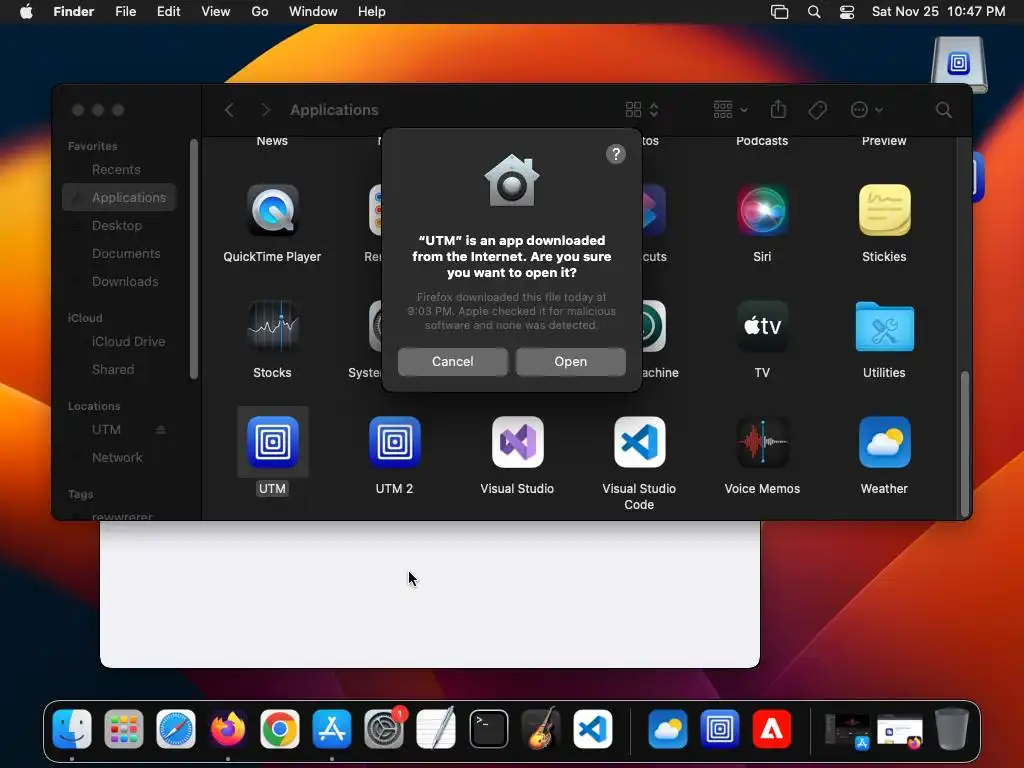Click Cancel in the UTM dialog
This screenshot has width=1024, height=768.
[453, 361]
